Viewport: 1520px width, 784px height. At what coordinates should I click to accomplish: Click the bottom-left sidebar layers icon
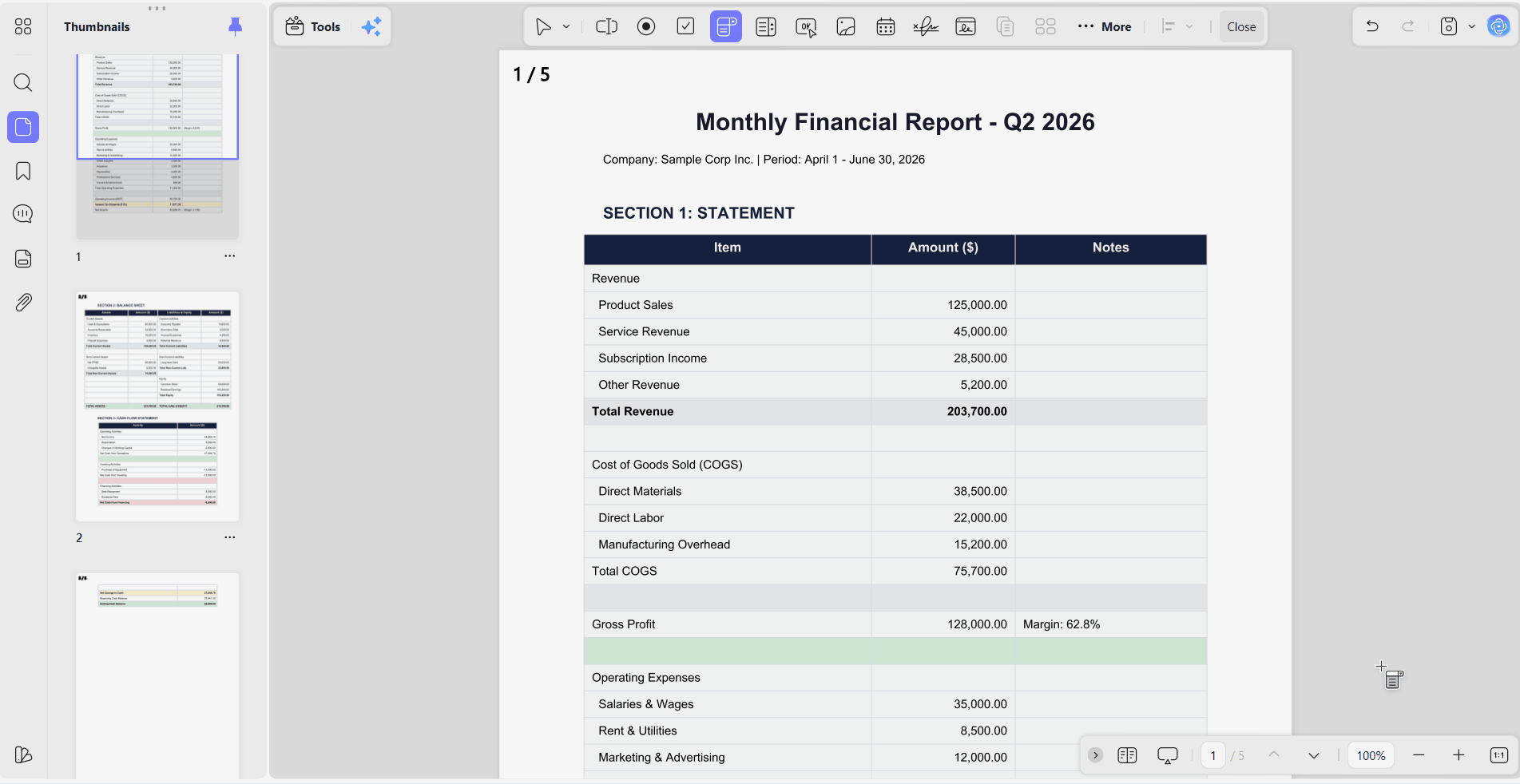(23, 754)
